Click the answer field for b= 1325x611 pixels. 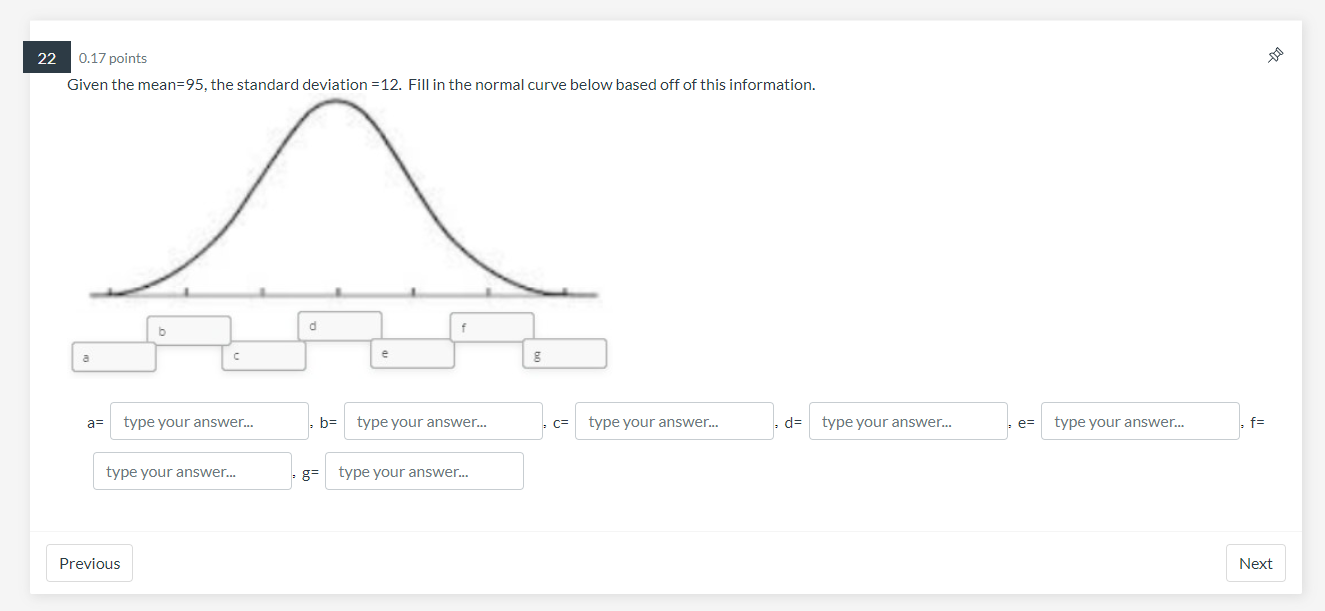point(443,421)
